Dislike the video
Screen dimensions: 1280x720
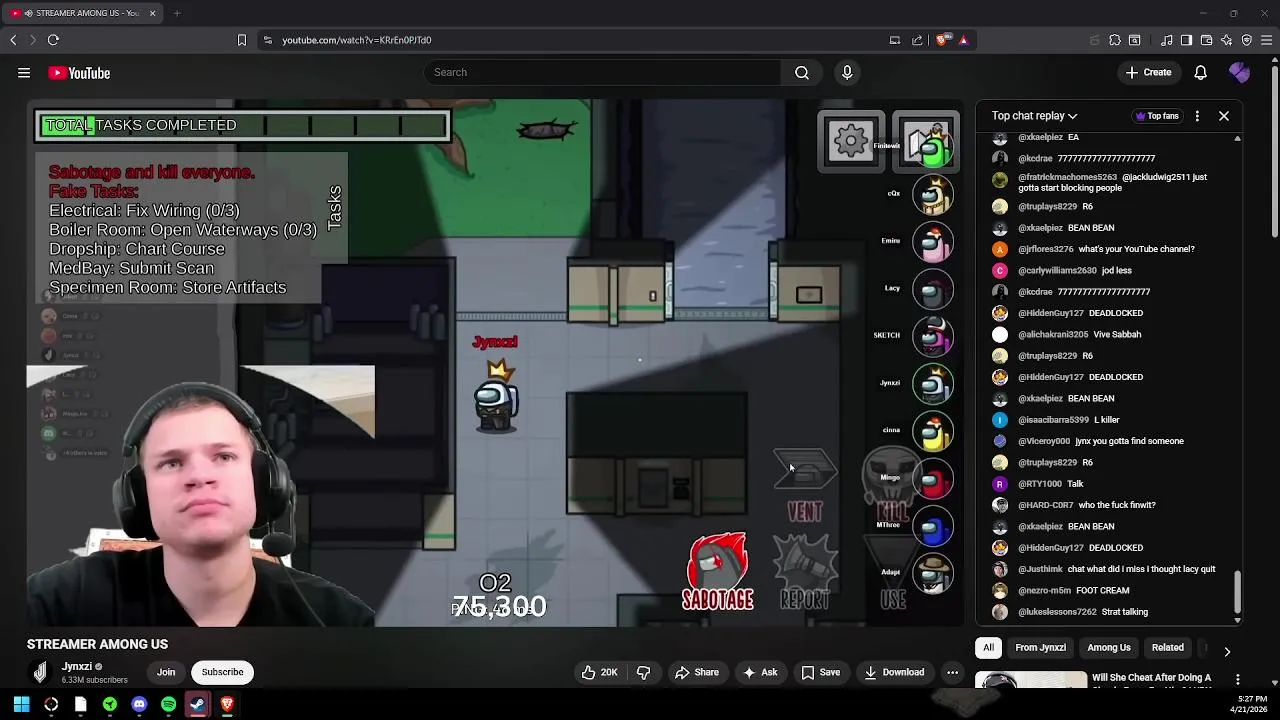pos(643,673)
